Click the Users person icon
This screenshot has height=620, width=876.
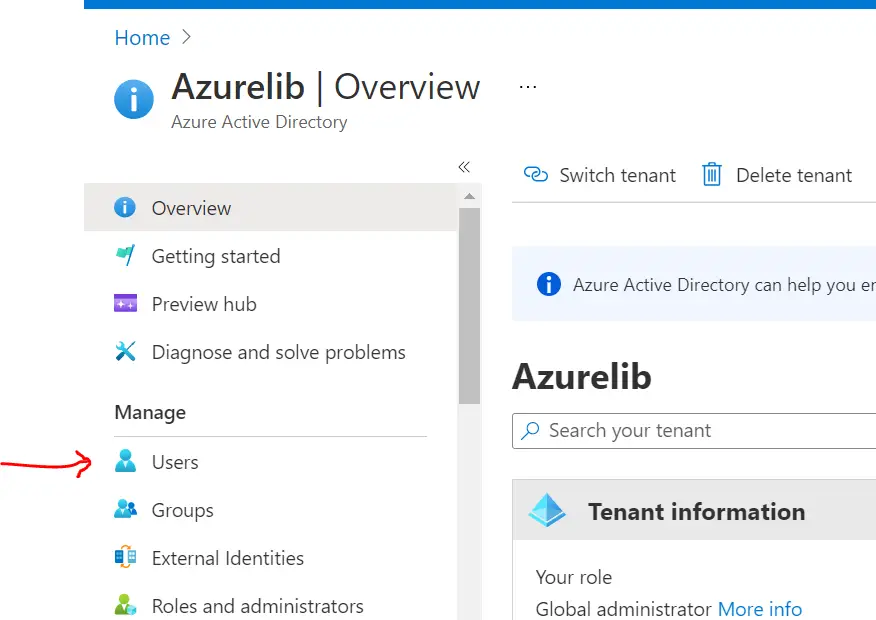click(125, 462)
